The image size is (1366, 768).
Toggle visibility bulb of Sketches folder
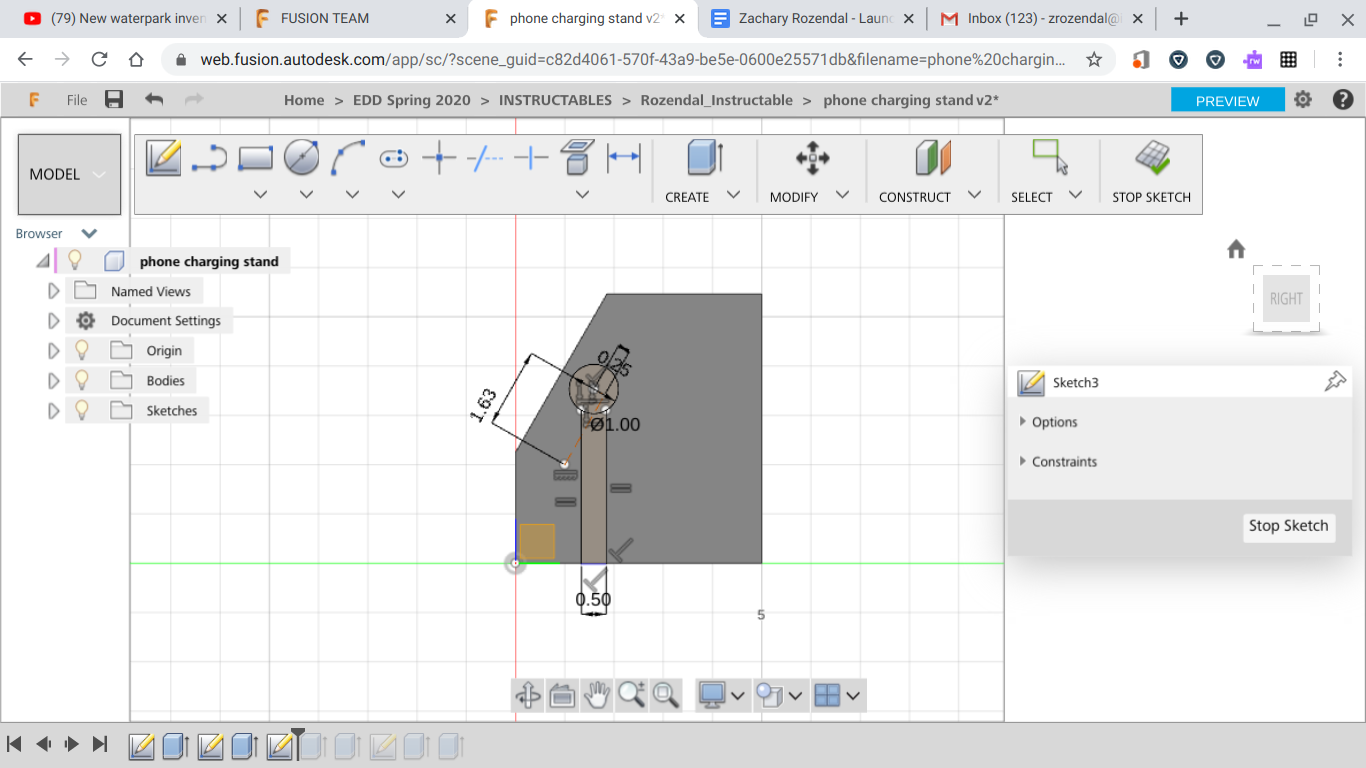82,410
